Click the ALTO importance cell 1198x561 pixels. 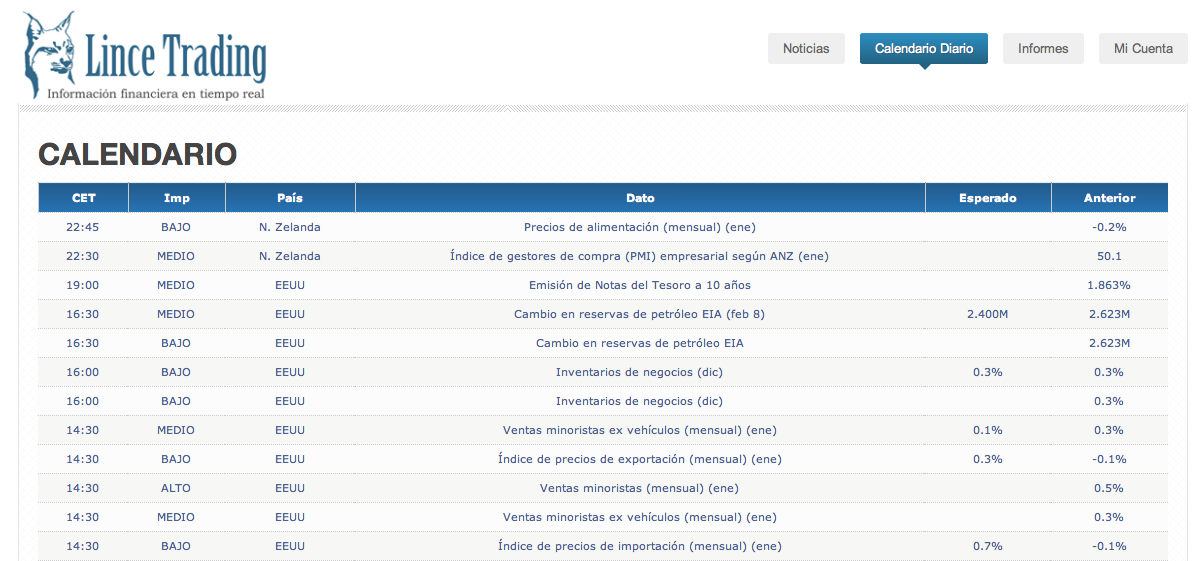(176, 488)
